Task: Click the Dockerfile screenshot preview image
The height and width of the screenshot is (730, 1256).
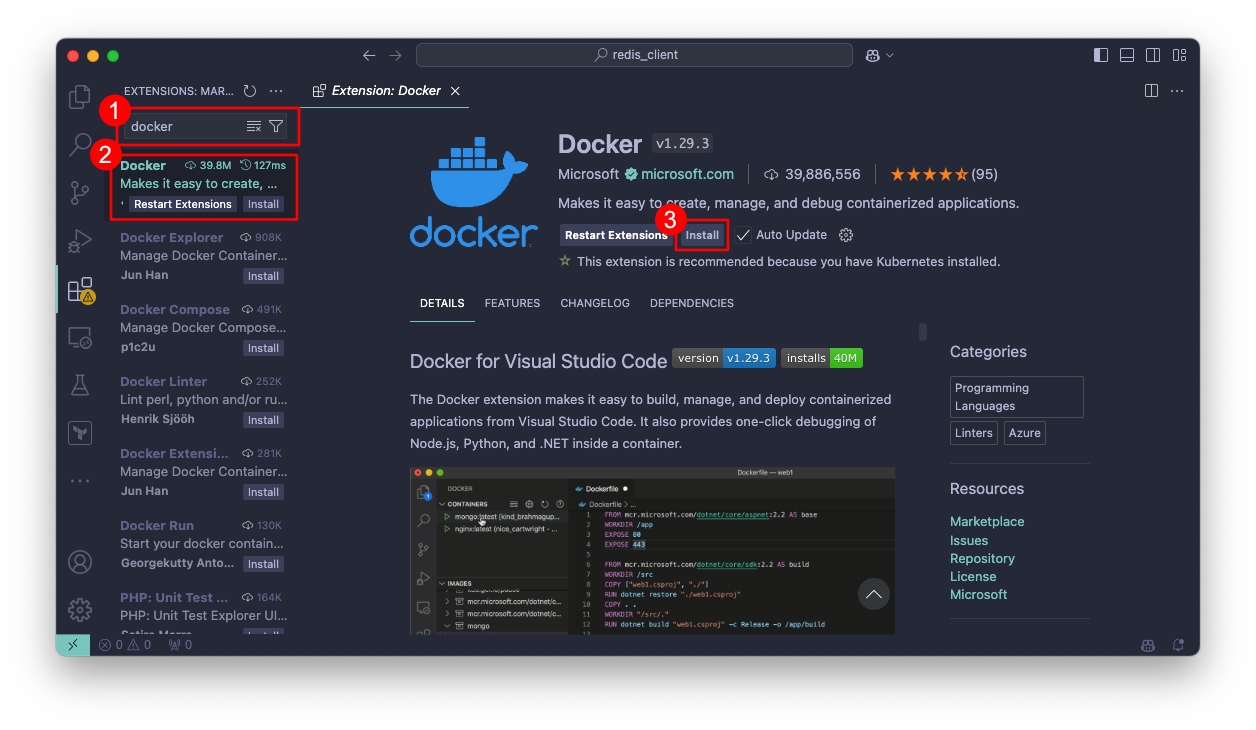Action: (x=652, y=550)
